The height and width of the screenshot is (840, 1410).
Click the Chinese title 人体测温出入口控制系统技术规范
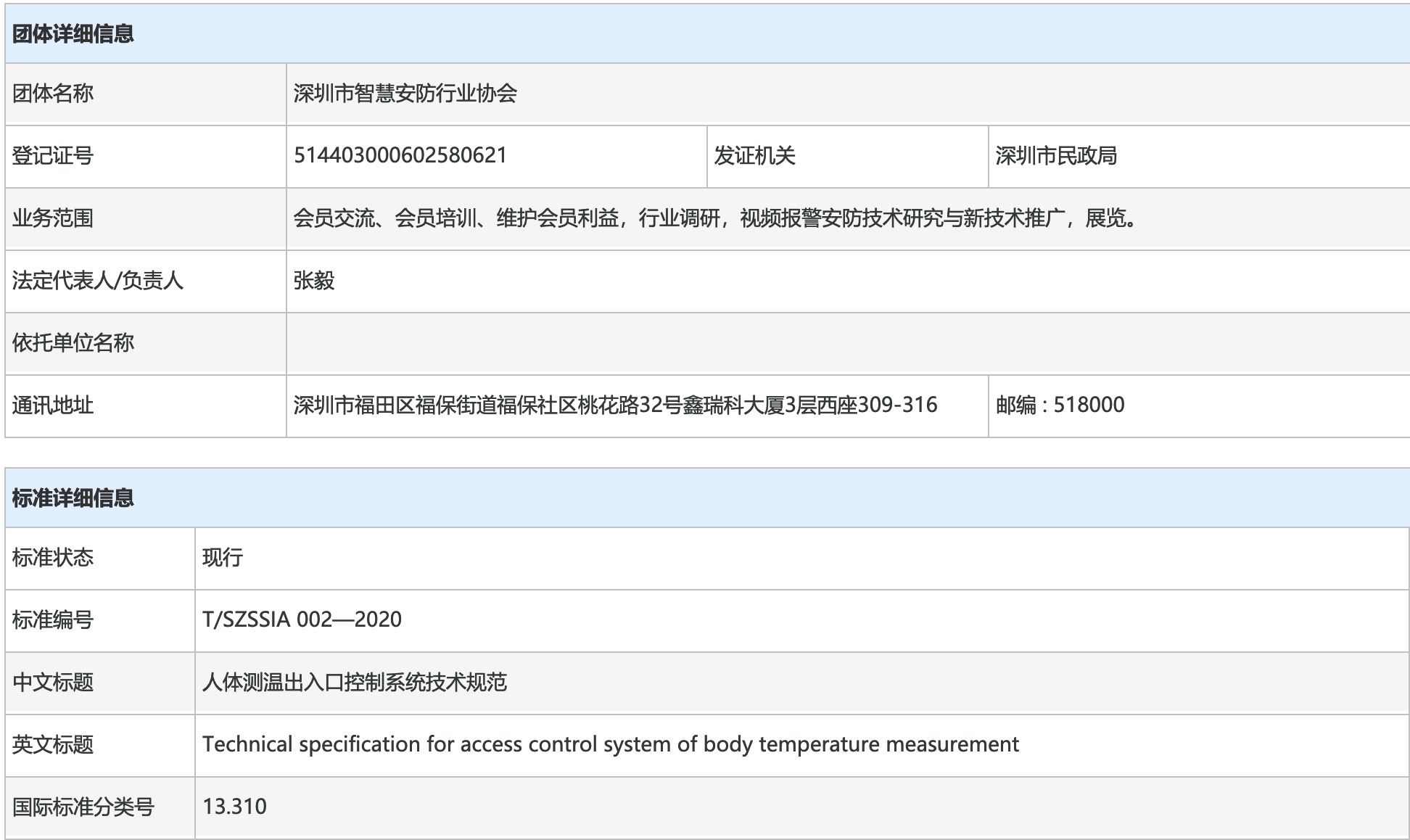pyautogui.click(x=354, y=682)
